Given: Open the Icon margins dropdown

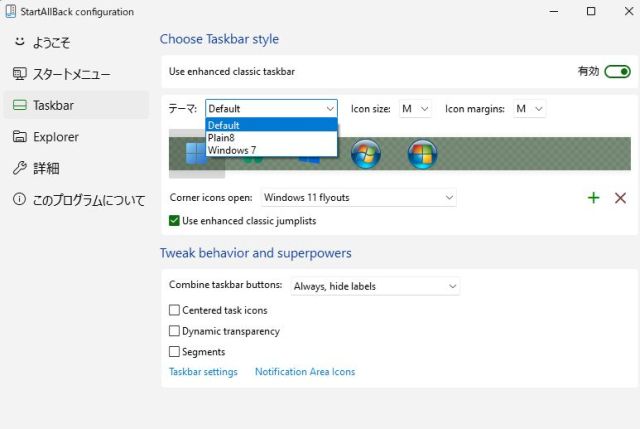Looking at the screenshot, I should [529, 109].
